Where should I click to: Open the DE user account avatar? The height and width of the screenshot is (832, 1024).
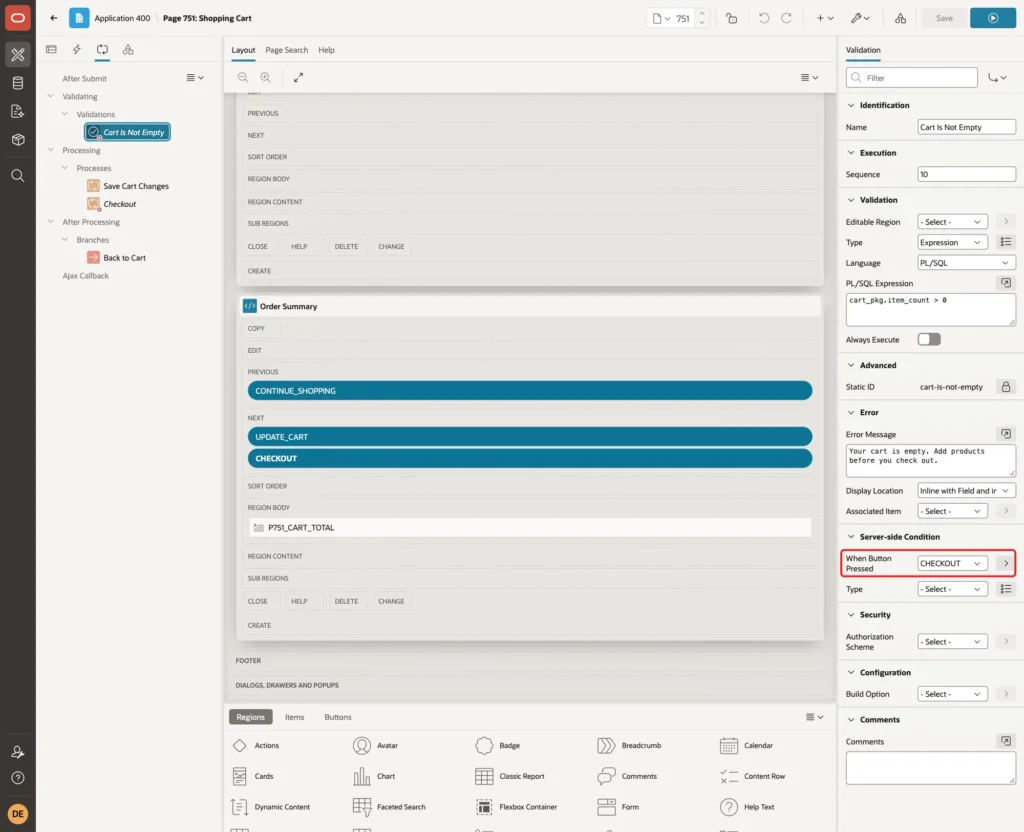pos(18,814)
